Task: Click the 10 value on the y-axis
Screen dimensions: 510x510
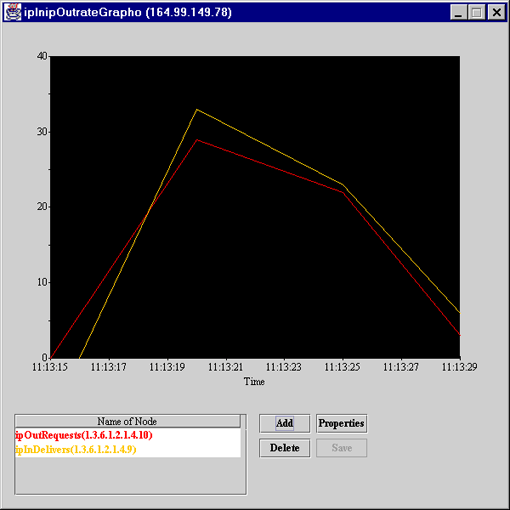Action: (42, 282)
